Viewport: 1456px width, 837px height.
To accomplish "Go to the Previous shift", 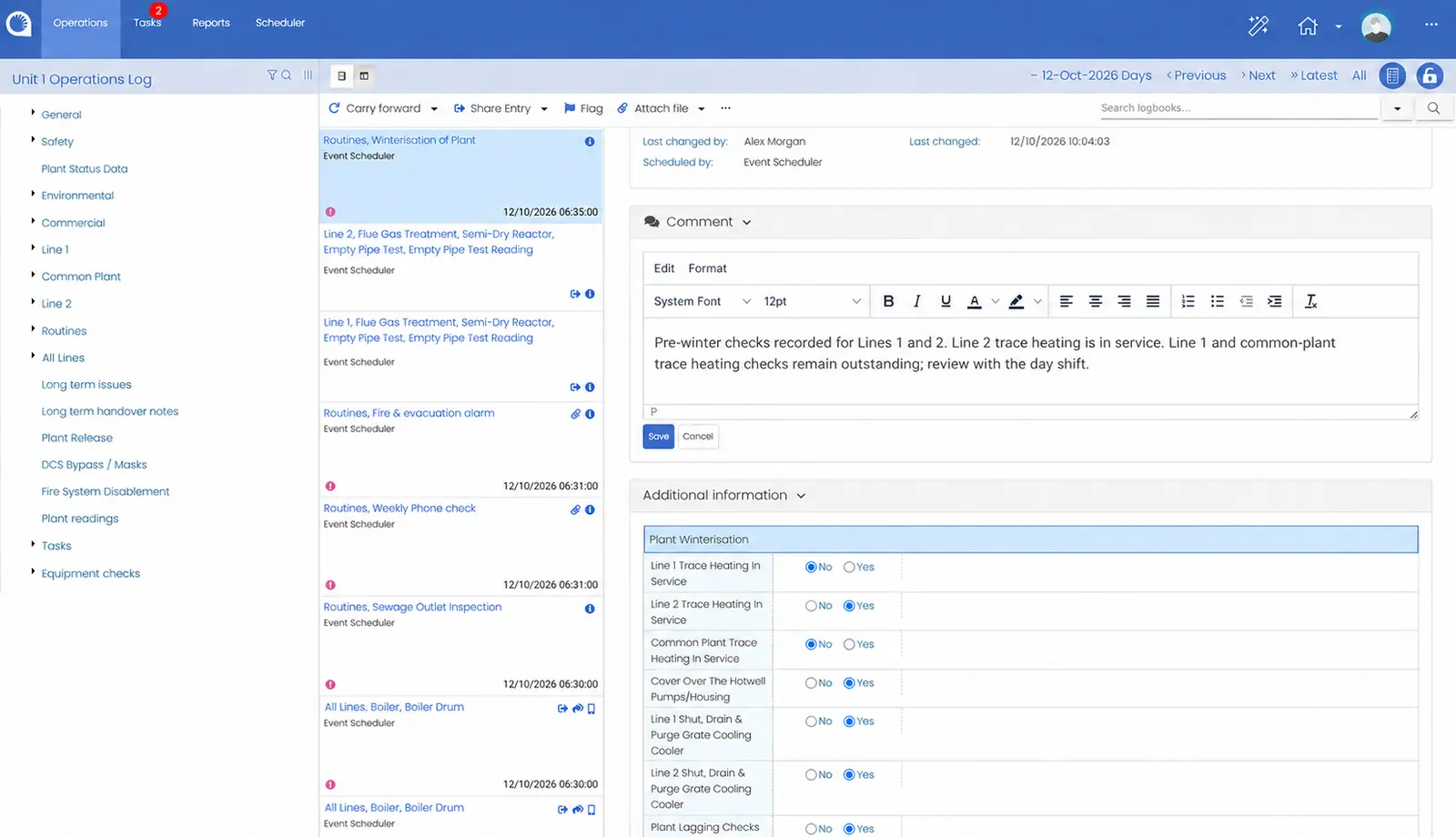I will (1196, 76).
